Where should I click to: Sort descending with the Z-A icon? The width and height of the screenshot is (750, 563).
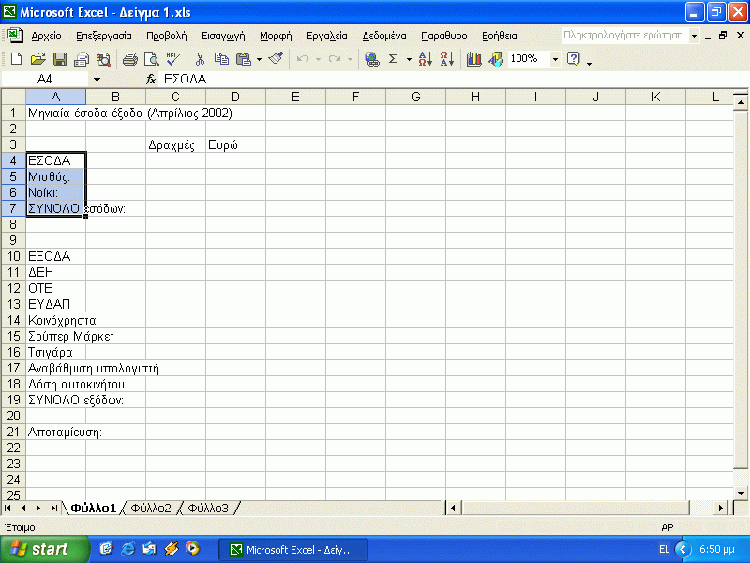(447, 59)
